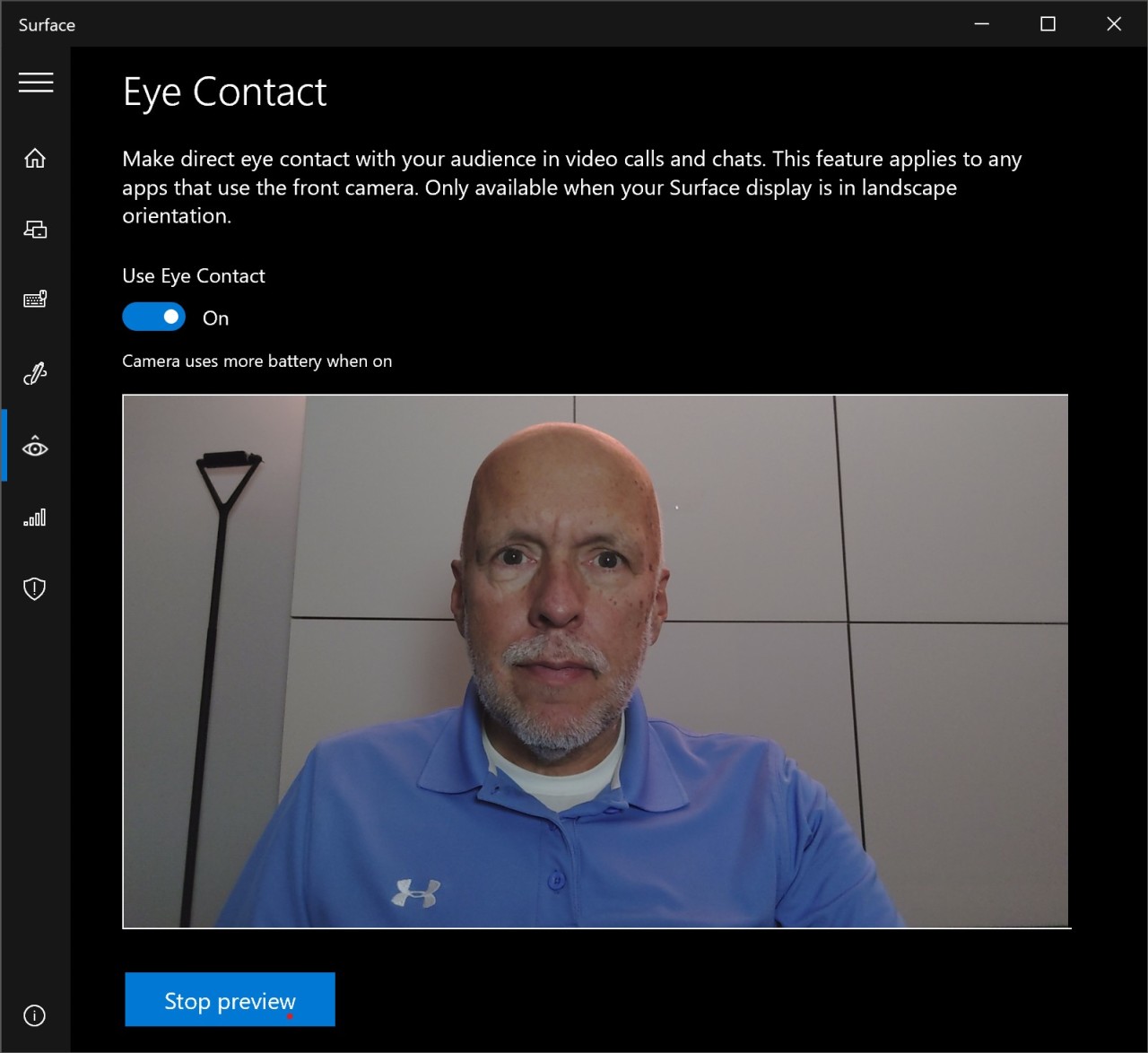Click the 'Eye Contact' page heading
This screenshot has height=1053, width=1148.
(x=225, y=91)
